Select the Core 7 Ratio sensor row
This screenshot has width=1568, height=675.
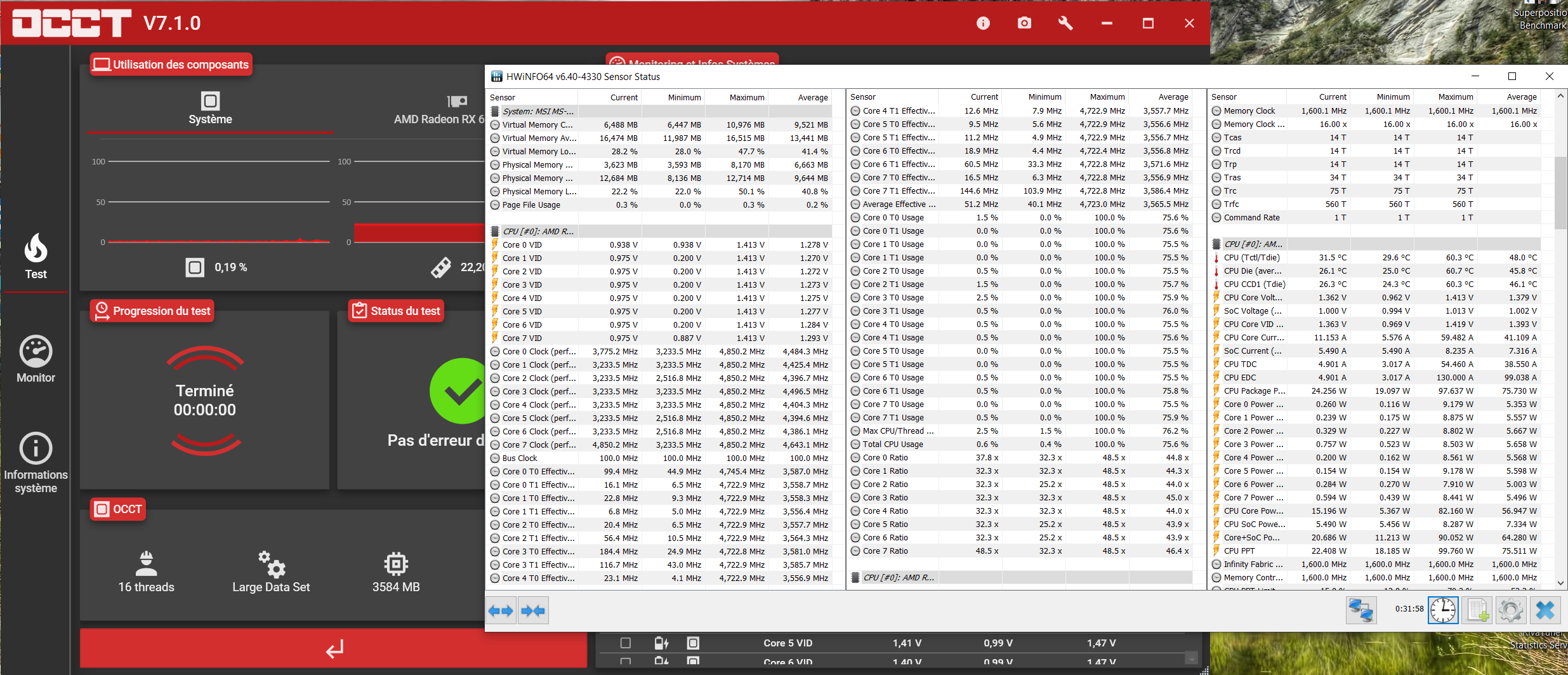[1020, 551]
